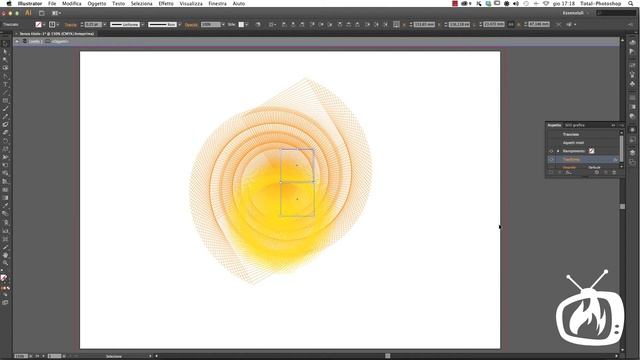This screenshot has width=640, height=360.
Task: Click the stroke weight input field
Action: 93,24
